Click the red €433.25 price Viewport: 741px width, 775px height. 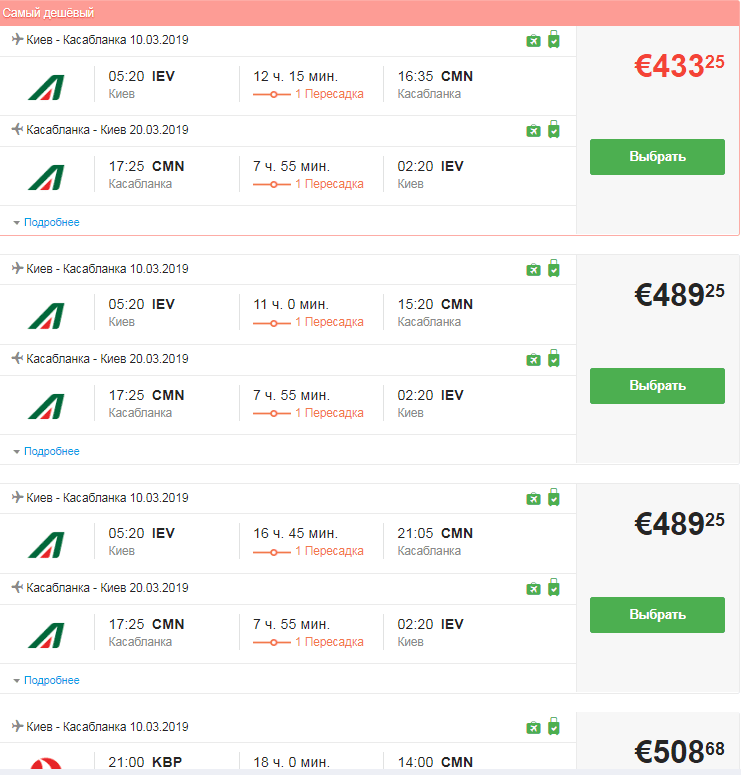pos(679,66)
